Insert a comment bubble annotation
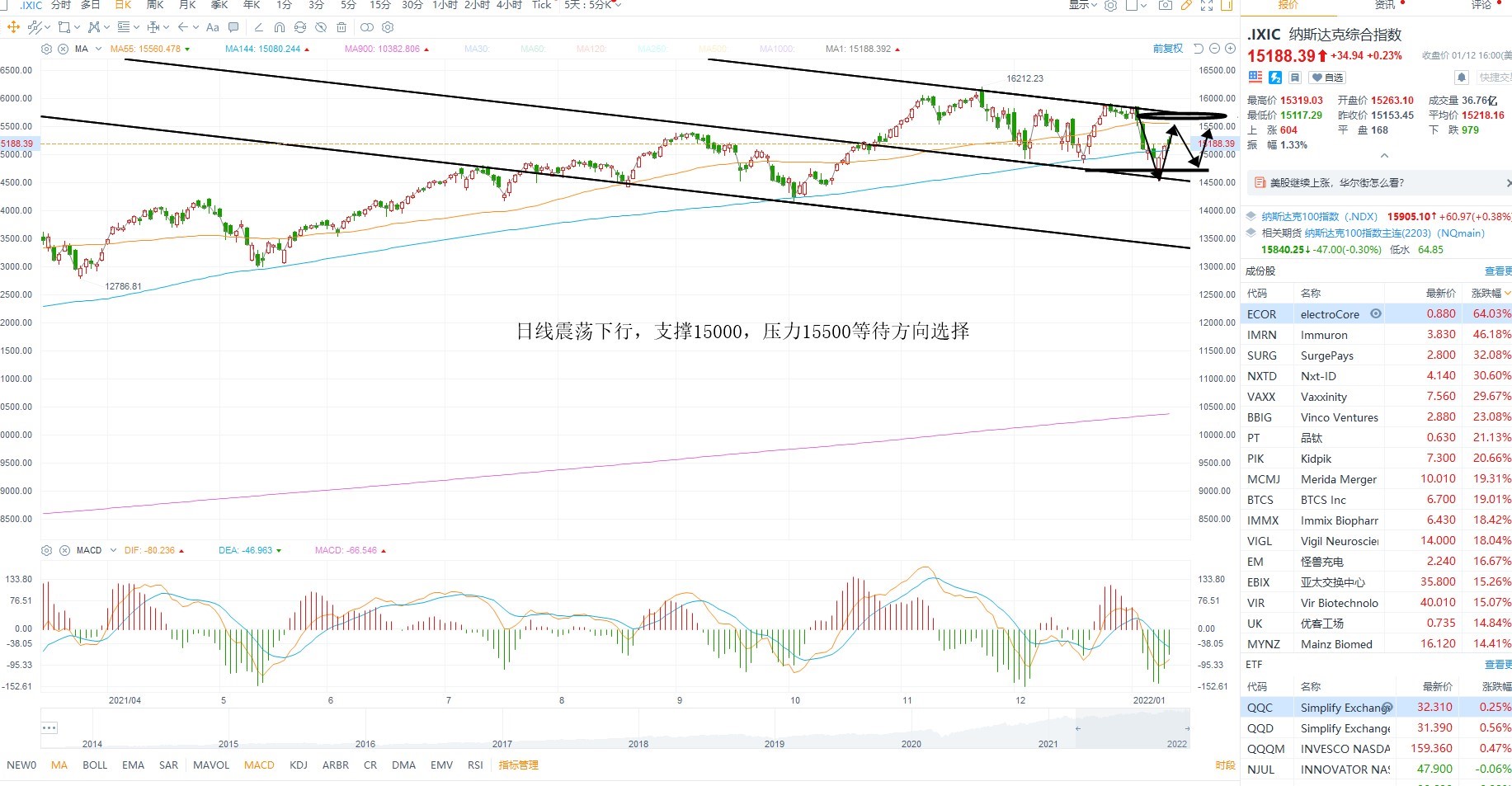Screen dimensions: 1512x786 (233, 27)
